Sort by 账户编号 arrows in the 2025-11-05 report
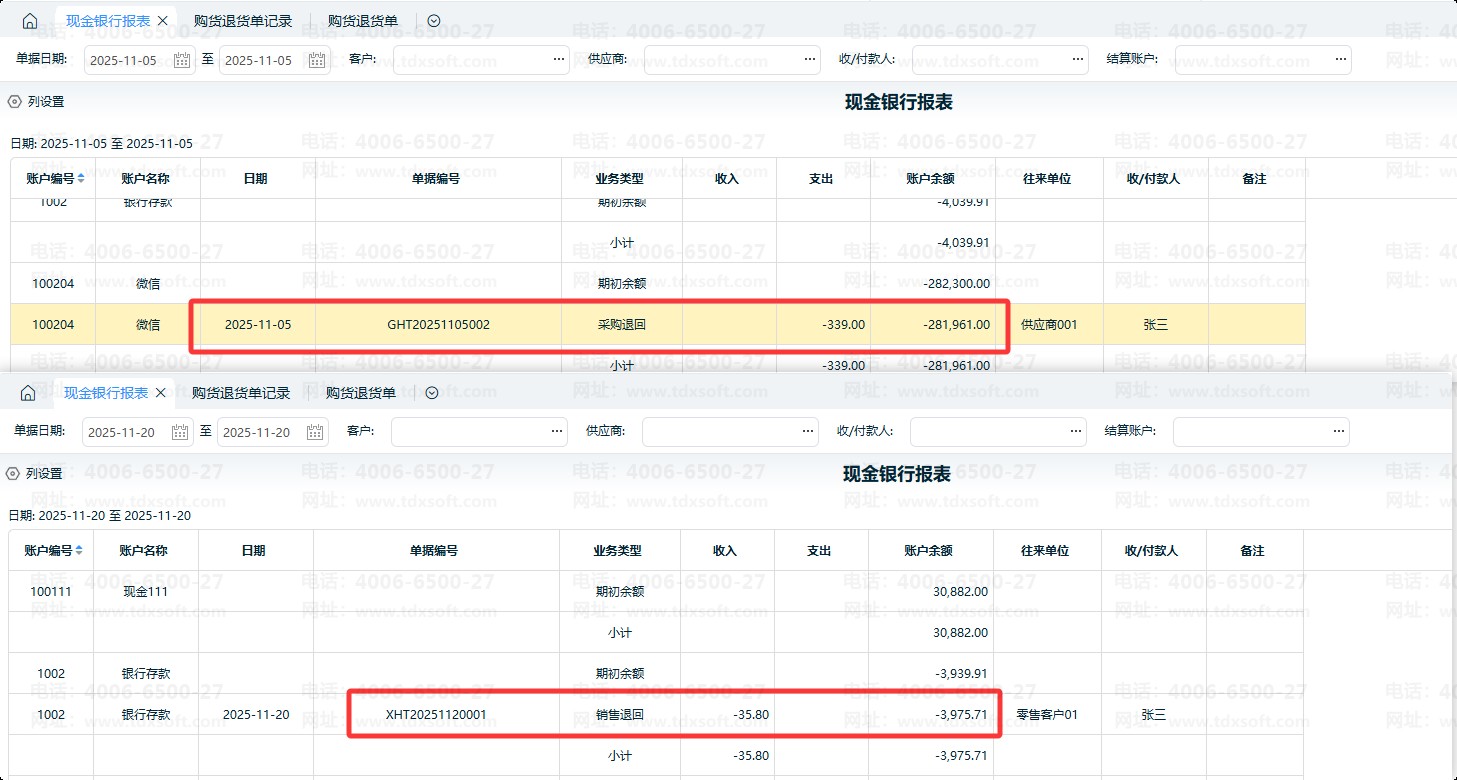This screenshot has width=1457, height=780. [x=81, y=179]
